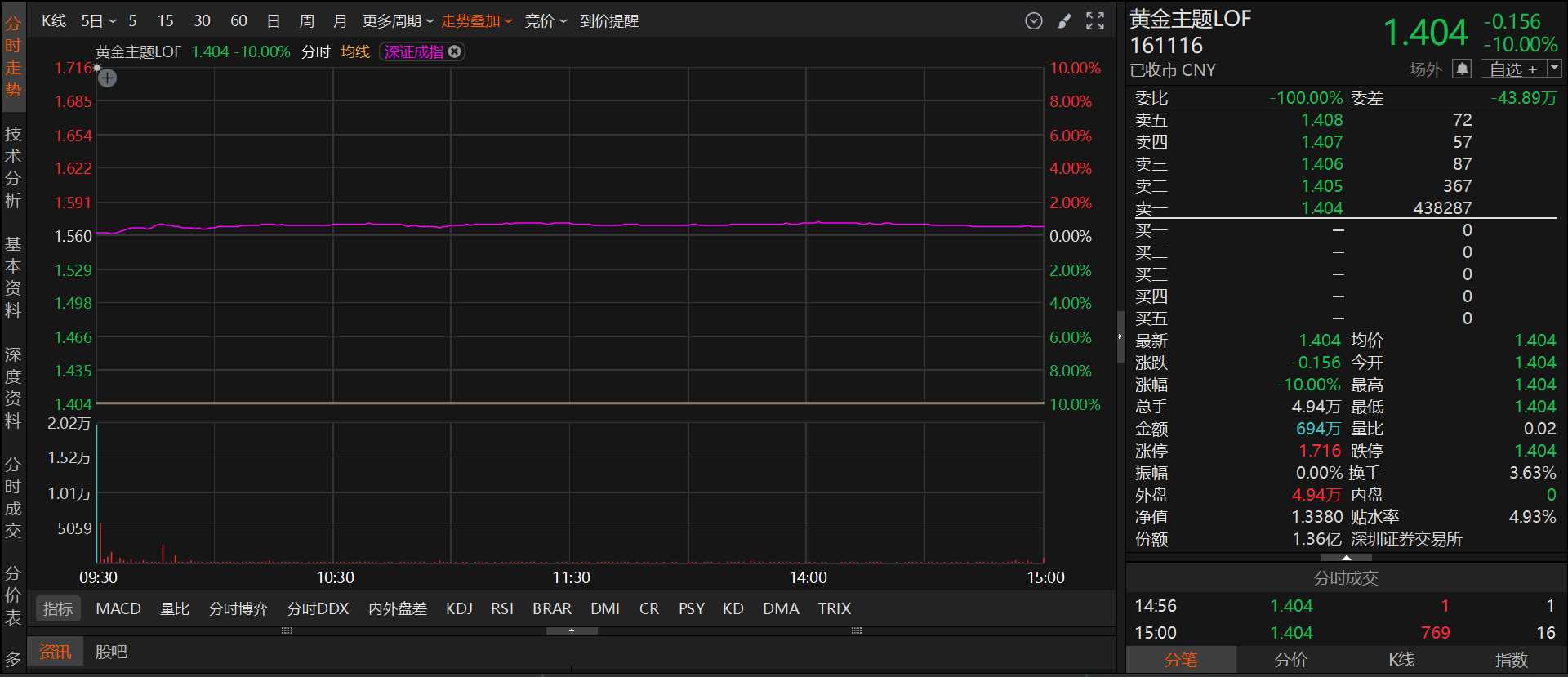
Task: Click the 到价提醒 price alert button
Action: [x=609, y=21]
